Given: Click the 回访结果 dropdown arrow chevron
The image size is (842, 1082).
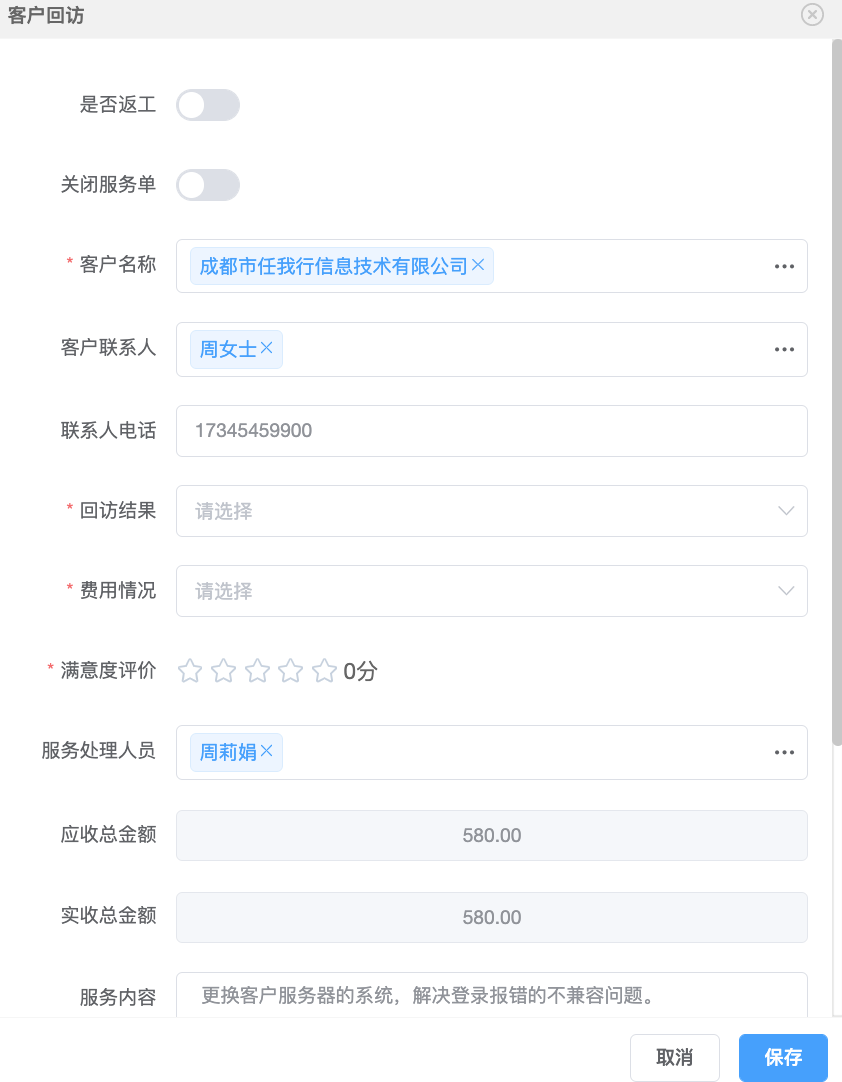Looking at the screenshot, I should (x=786, y=511).
